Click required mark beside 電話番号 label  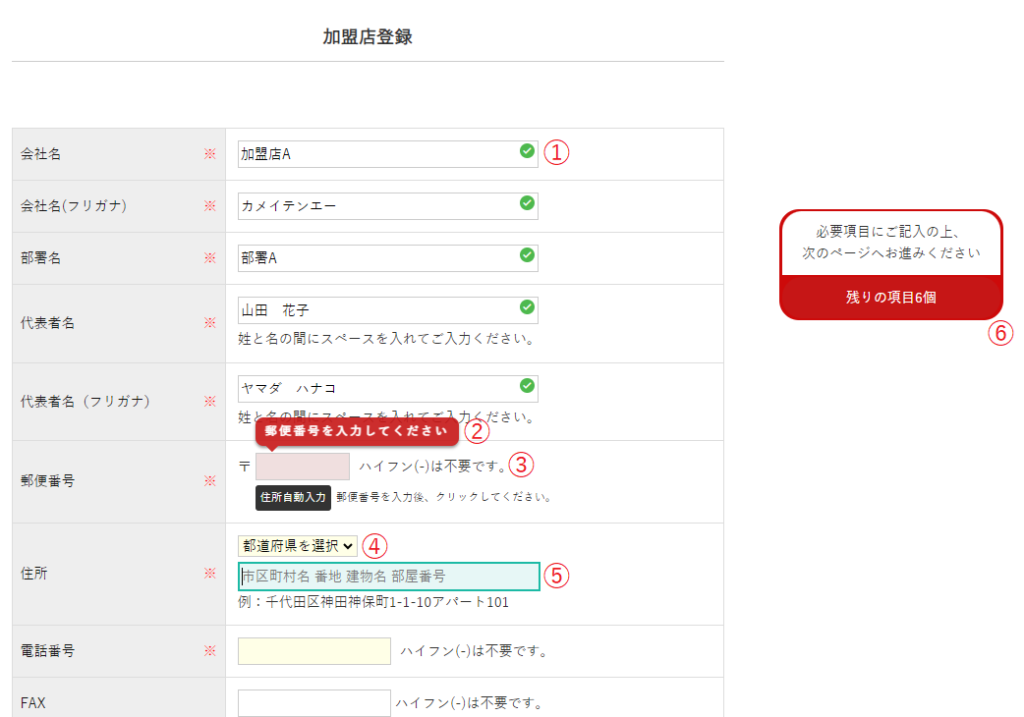point(210,651)
